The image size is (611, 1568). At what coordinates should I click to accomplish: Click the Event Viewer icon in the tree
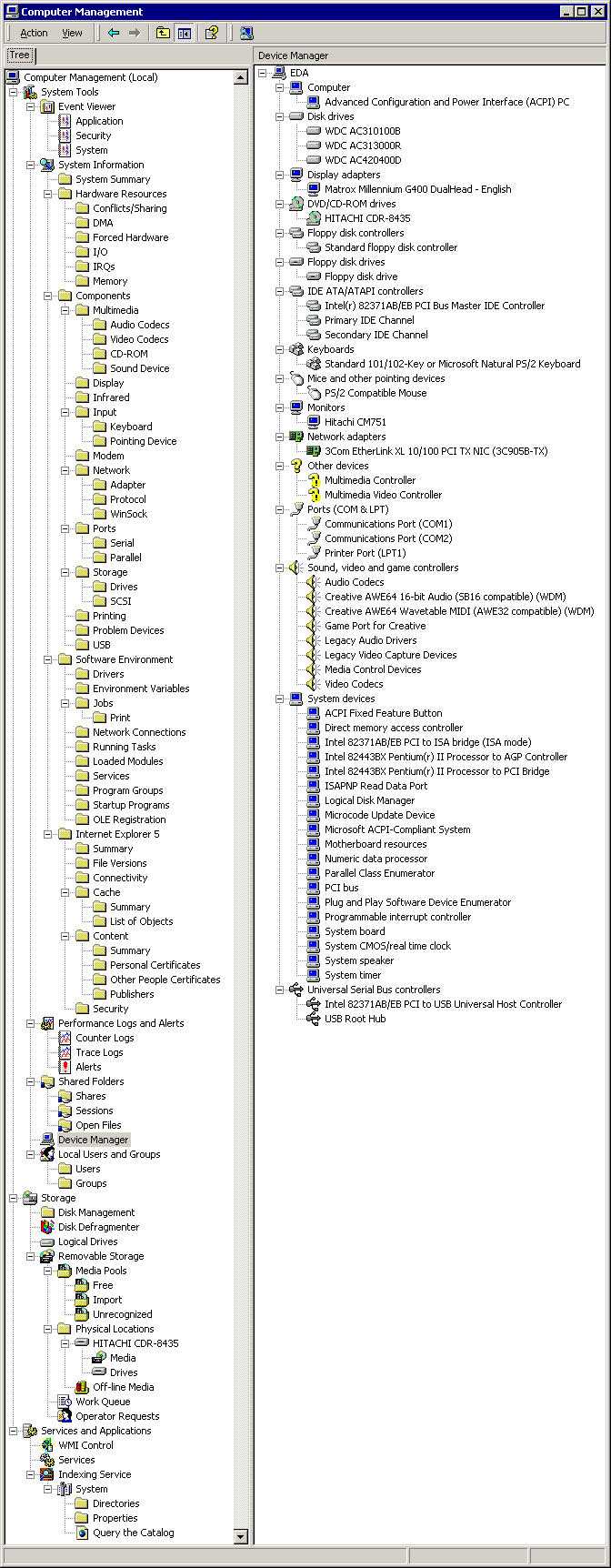(x=47, y=106)
